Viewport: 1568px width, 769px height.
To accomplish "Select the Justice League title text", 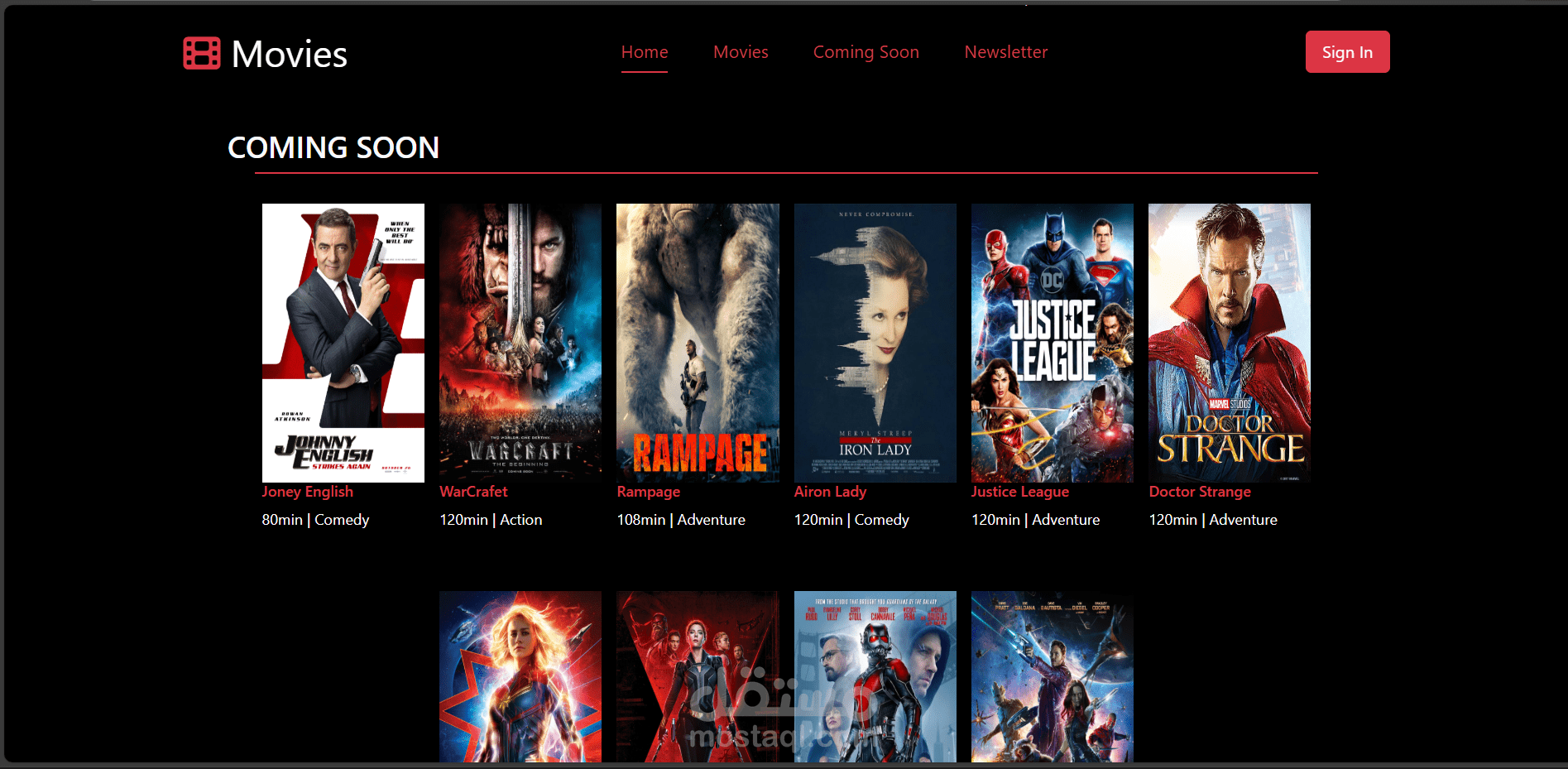I will (x=1020, y=492).
